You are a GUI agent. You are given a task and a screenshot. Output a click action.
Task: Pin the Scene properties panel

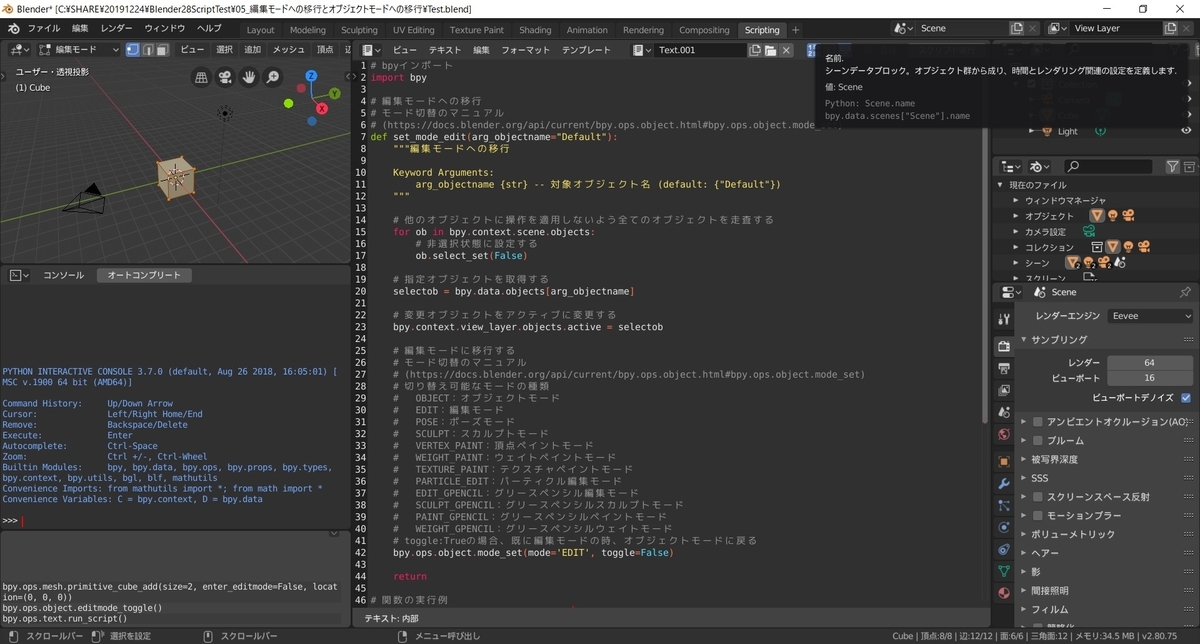click(1185, 292)
